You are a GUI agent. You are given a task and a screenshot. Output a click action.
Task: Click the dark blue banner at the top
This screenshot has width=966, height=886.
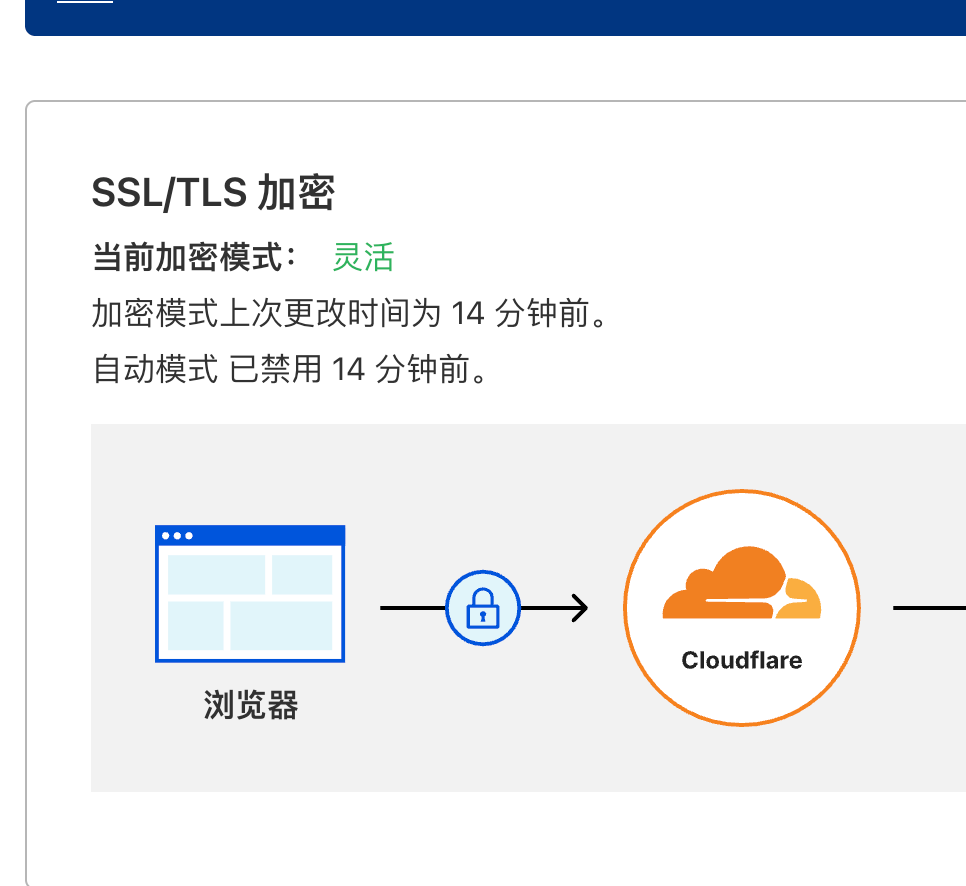495,17
